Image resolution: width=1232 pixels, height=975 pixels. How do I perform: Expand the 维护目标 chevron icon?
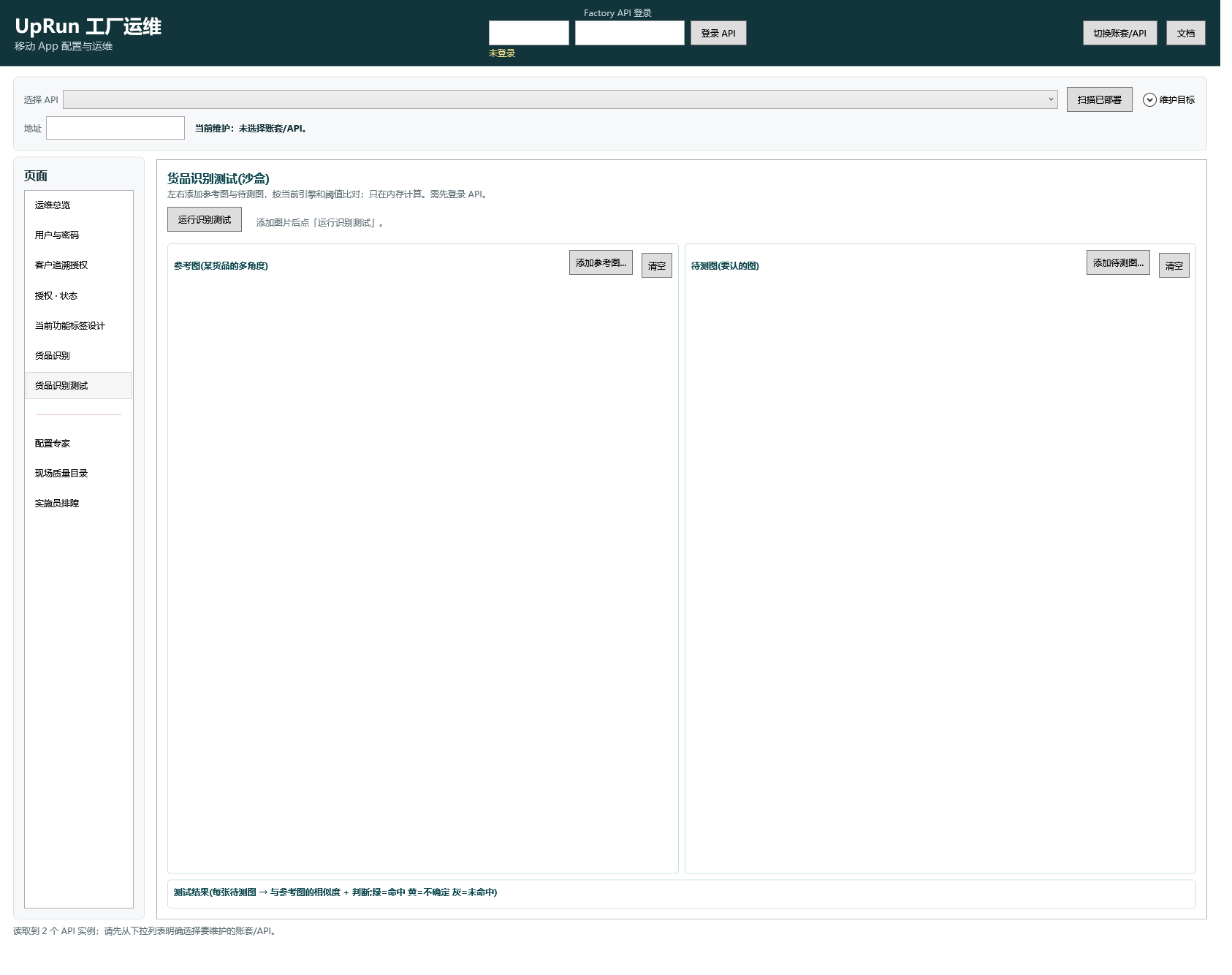click(x=1149, y=99)
